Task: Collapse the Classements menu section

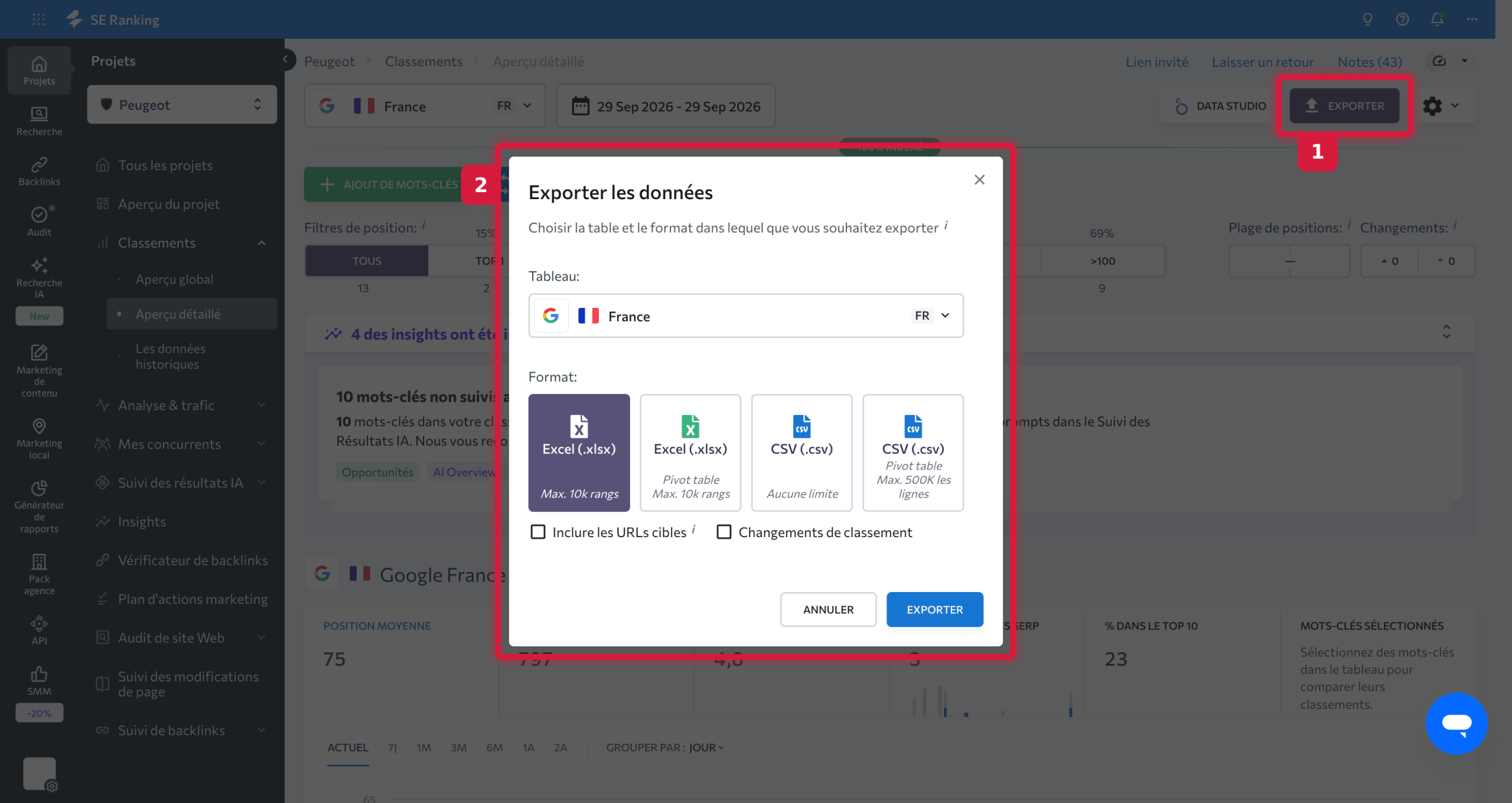Action: coord(262,243)
